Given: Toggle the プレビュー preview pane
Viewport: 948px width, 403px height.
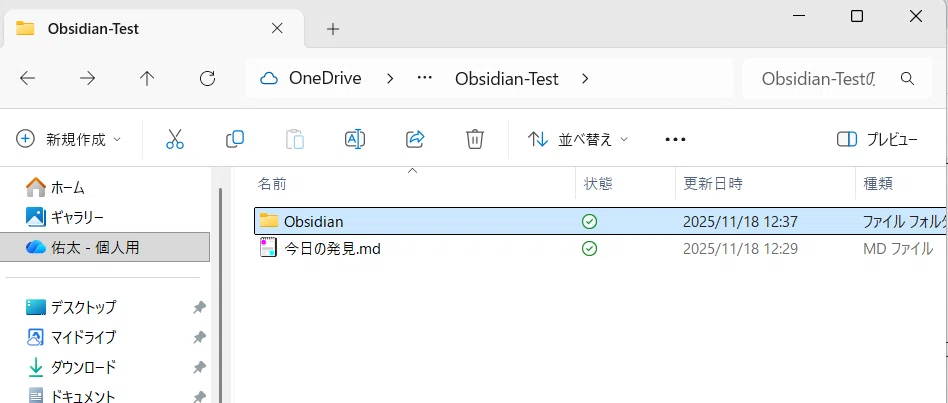Looking at the screenshot, I should 877,140.
